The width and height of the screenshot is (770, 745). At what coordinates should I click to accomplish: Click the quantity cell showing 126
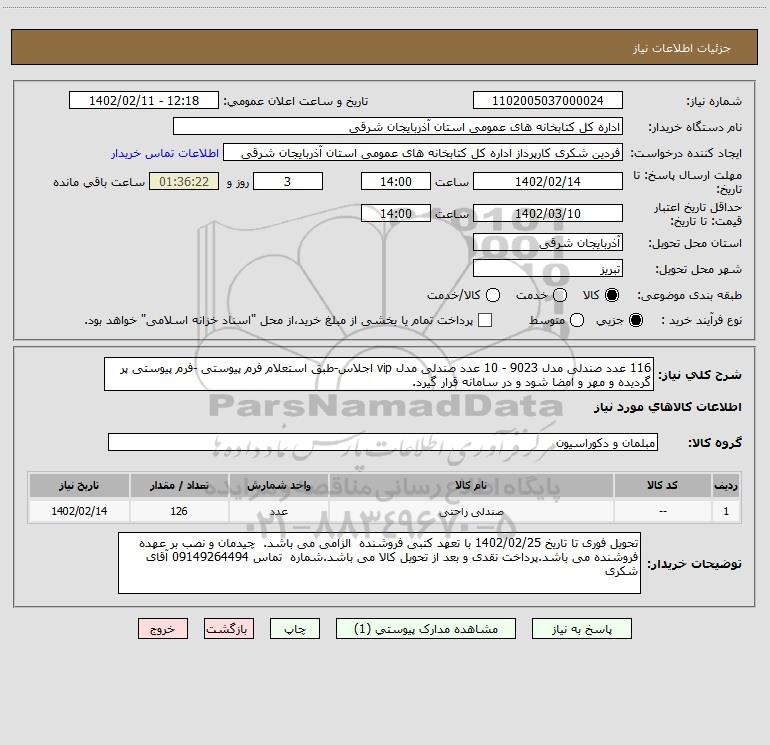point(179,511)
